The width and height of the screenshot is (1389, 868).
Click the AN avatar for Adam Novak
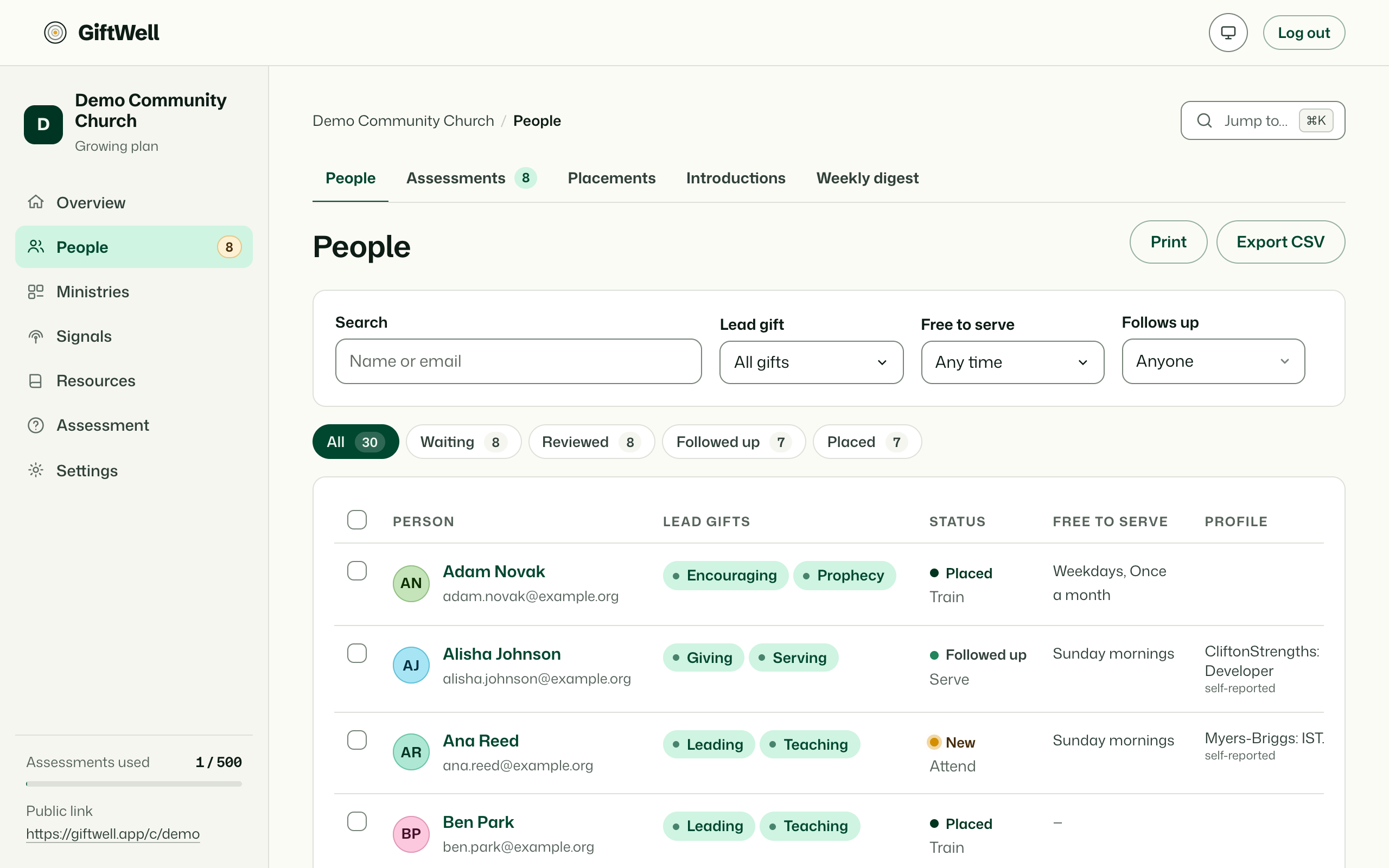coord(411,583)
